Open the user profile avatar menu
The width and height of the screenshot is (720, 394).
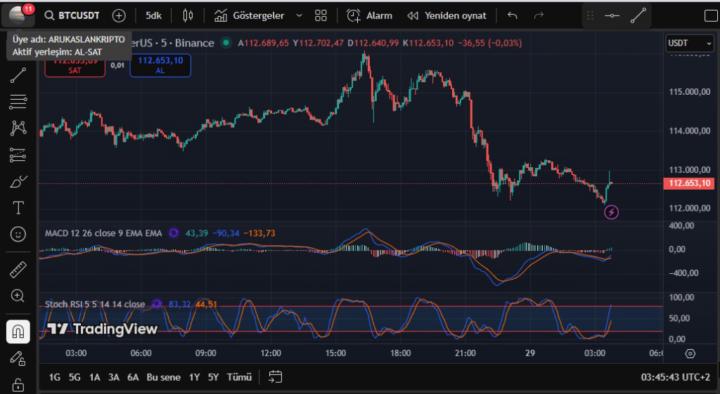[17, 15]
